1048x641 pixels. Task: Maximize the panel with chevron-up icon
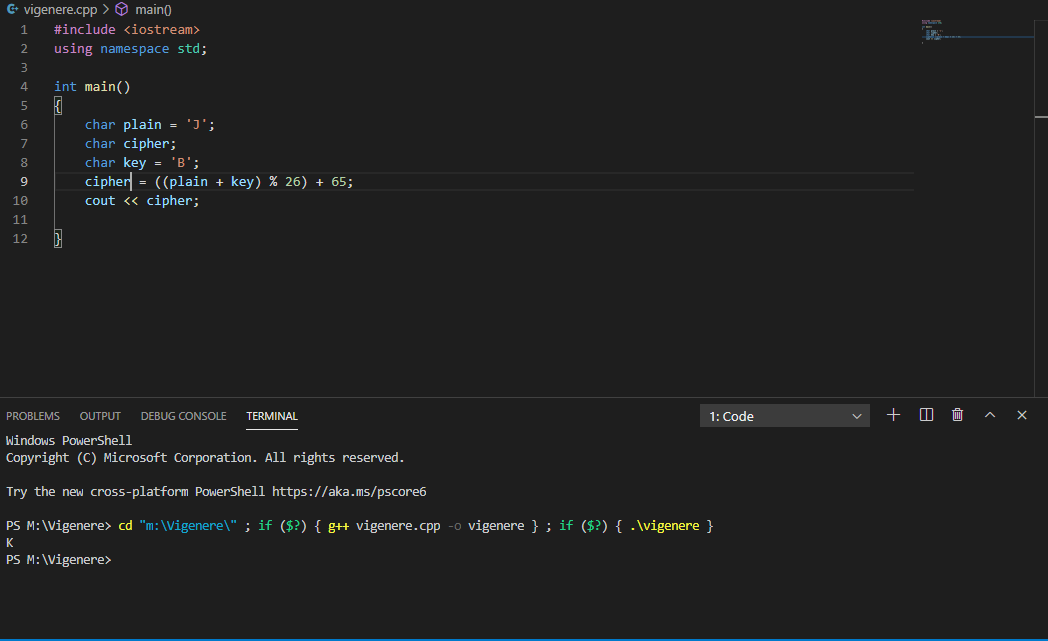click(989, 414)
